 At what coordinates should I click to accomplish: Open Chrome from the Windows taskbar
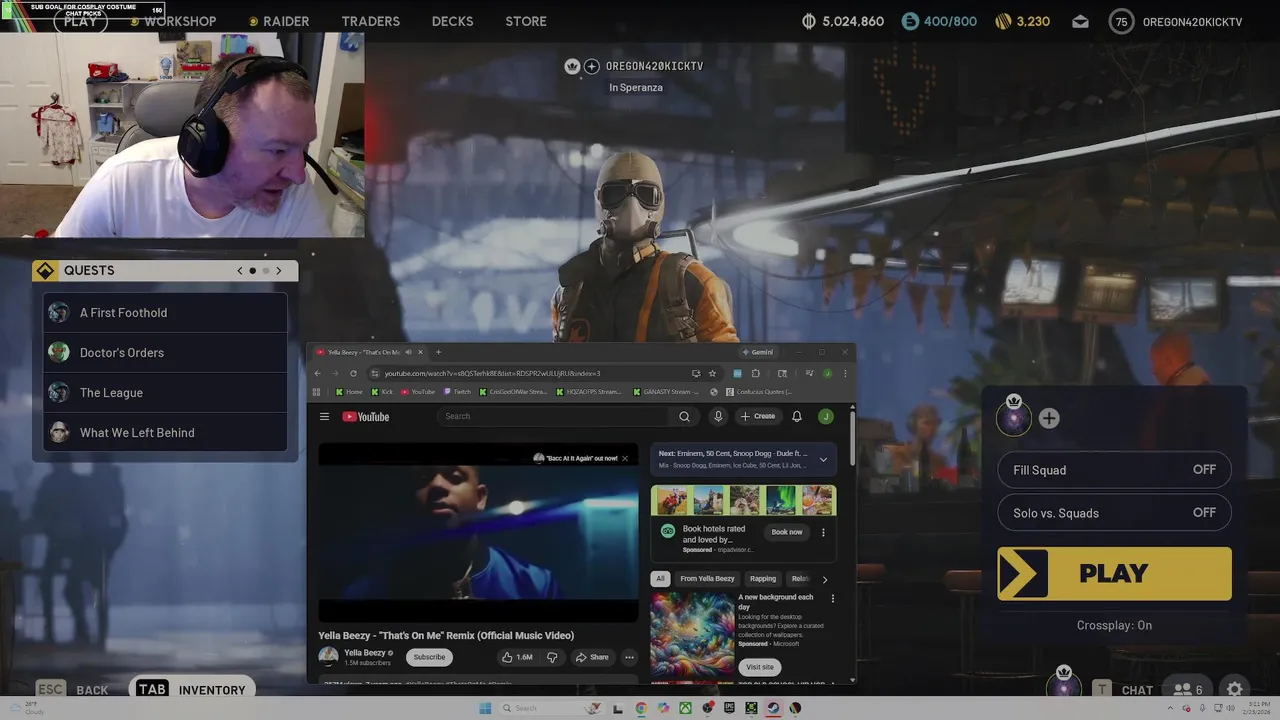coord(641,708)
